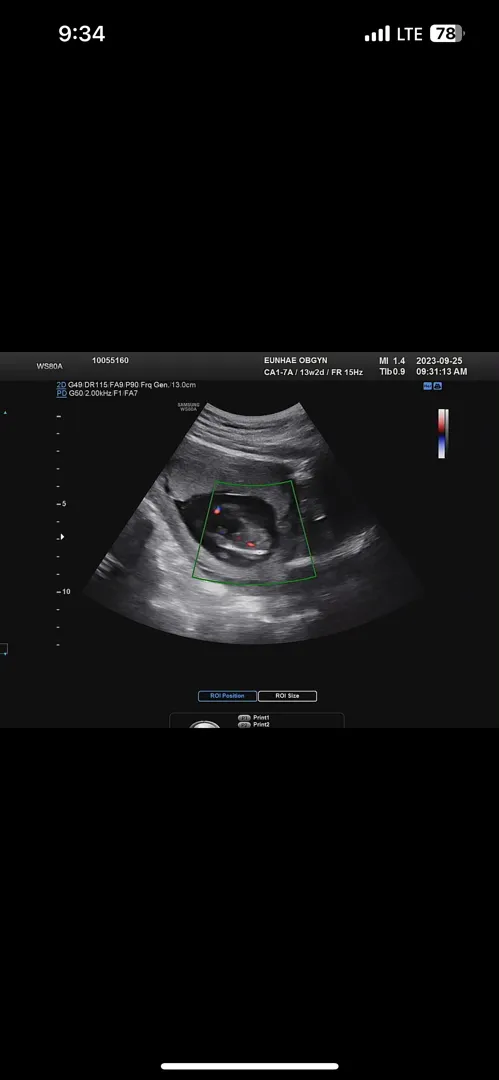Click the Doppler color scale bar
The width and height of the screenshot is (499, 1080).
[x=442, y=433]
